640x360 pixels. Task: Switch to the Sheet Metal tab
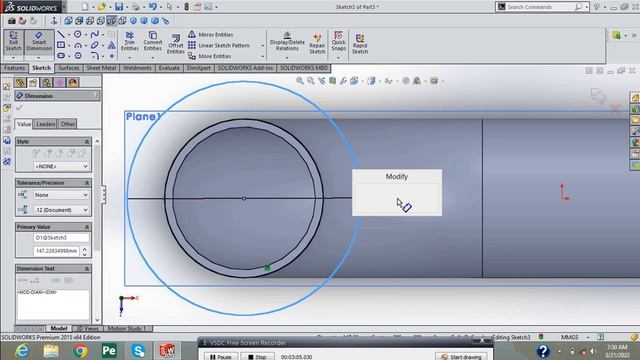101,68
